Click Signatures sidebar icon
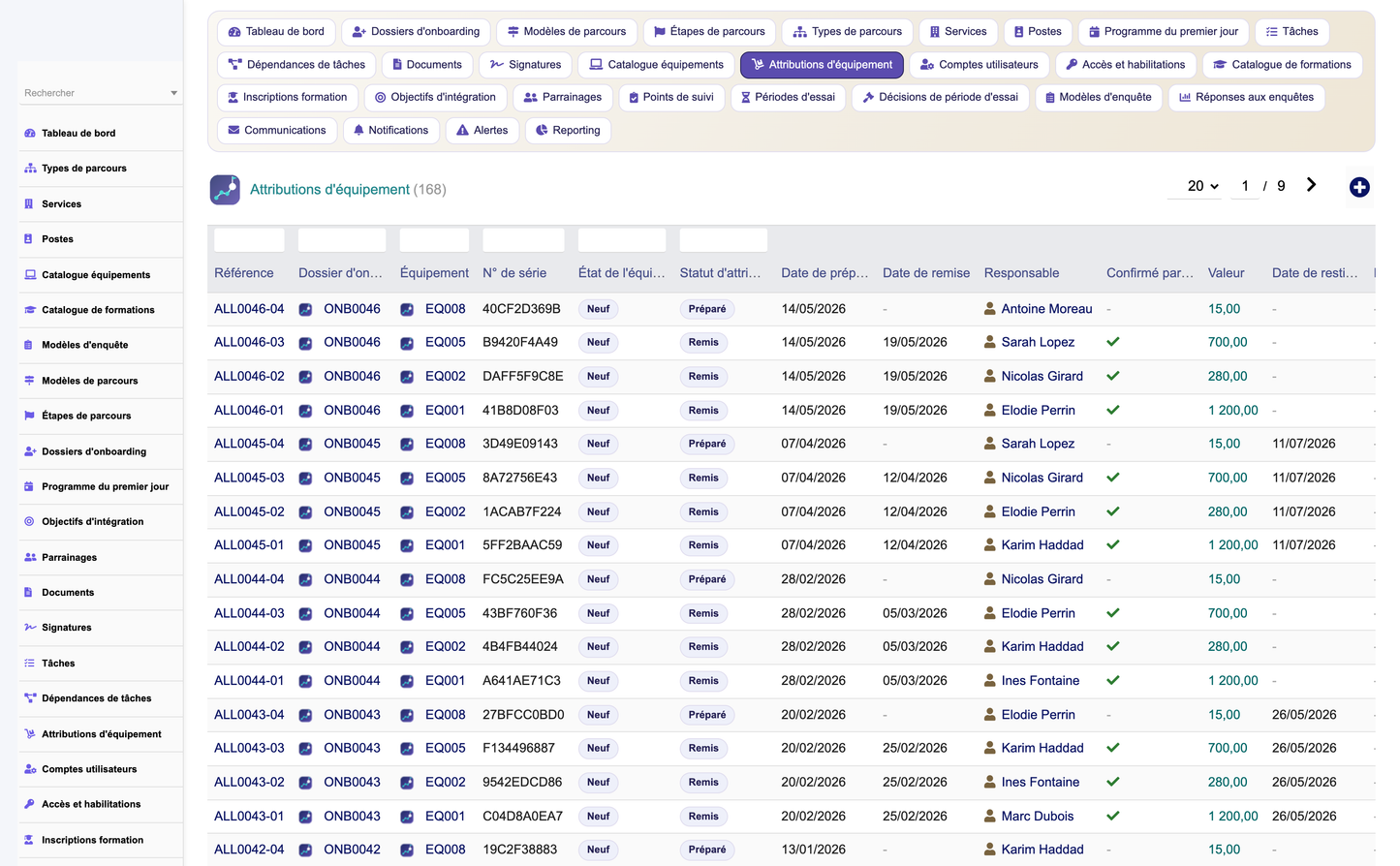The width and height of the screenshot is (1400, 866). (30, 628)
